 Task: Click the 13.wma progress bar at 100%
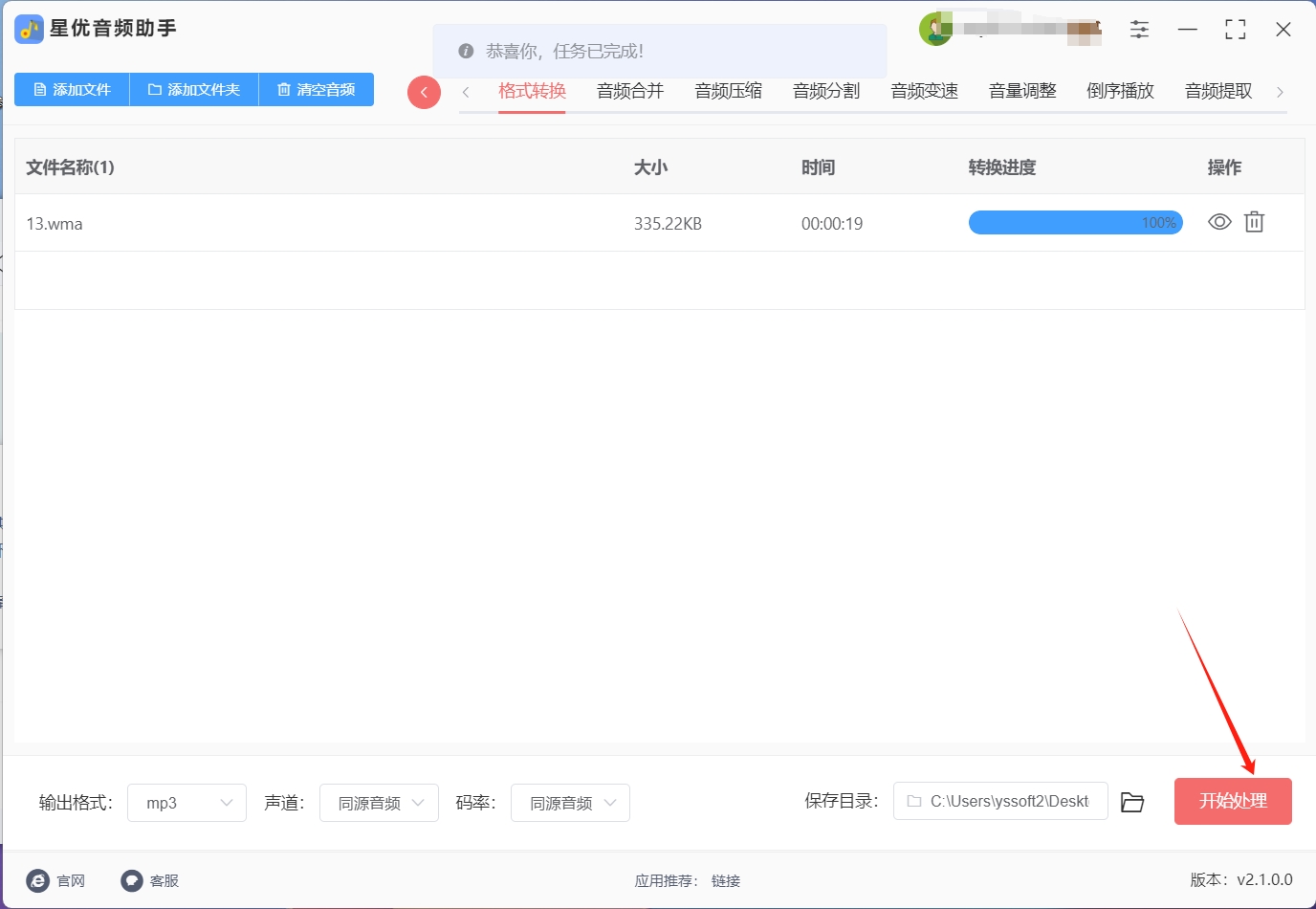1076,223
